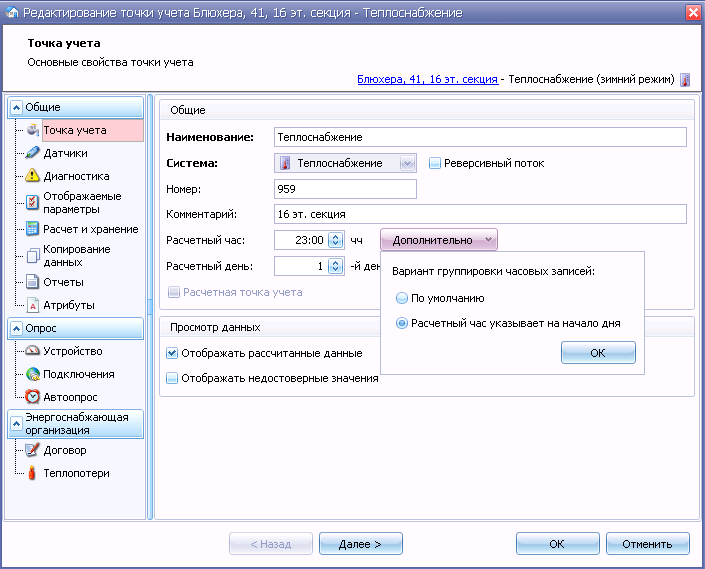The image size is (705, 569).
Task: Select the По умолчанию radio option
Action: pos(402,298)
